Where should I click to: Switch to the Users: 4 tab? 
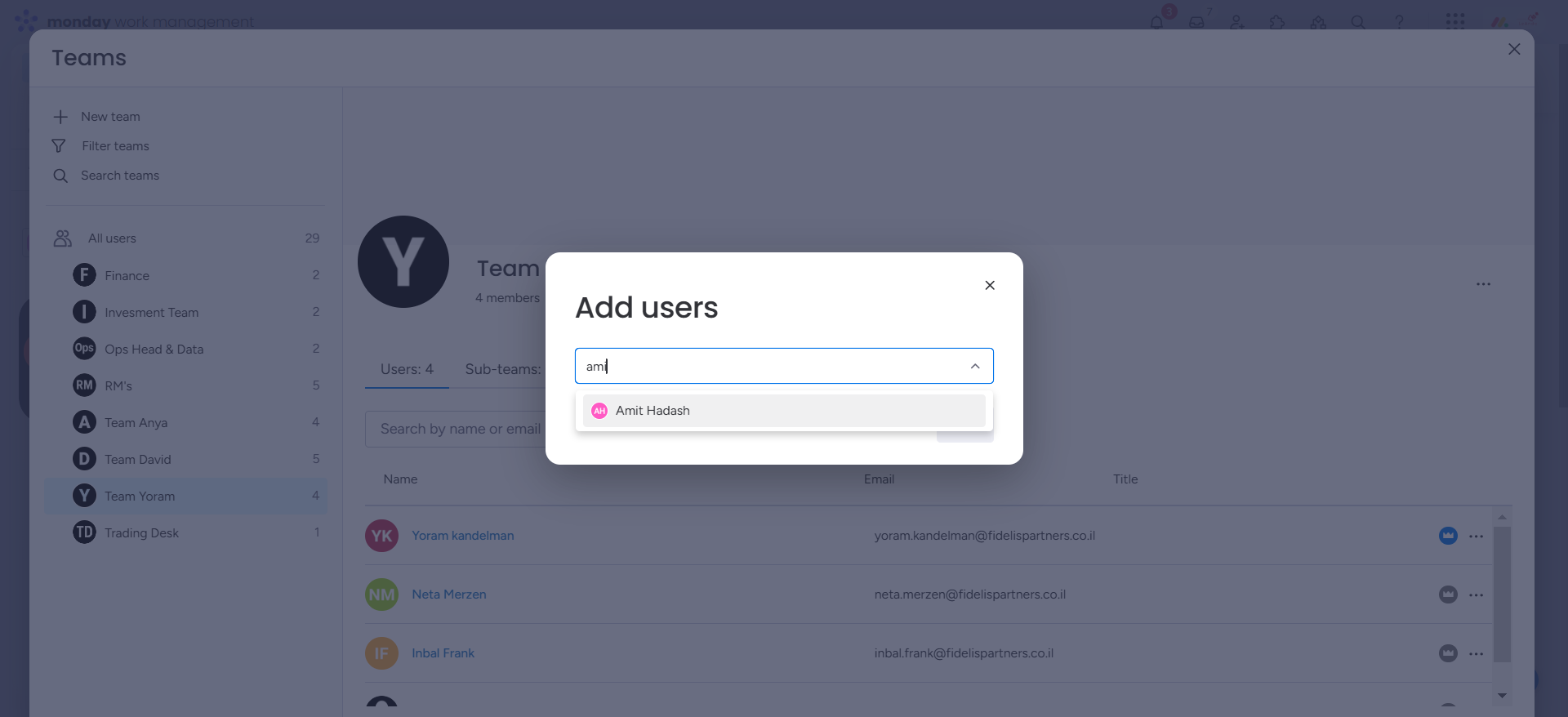[407, 369]
